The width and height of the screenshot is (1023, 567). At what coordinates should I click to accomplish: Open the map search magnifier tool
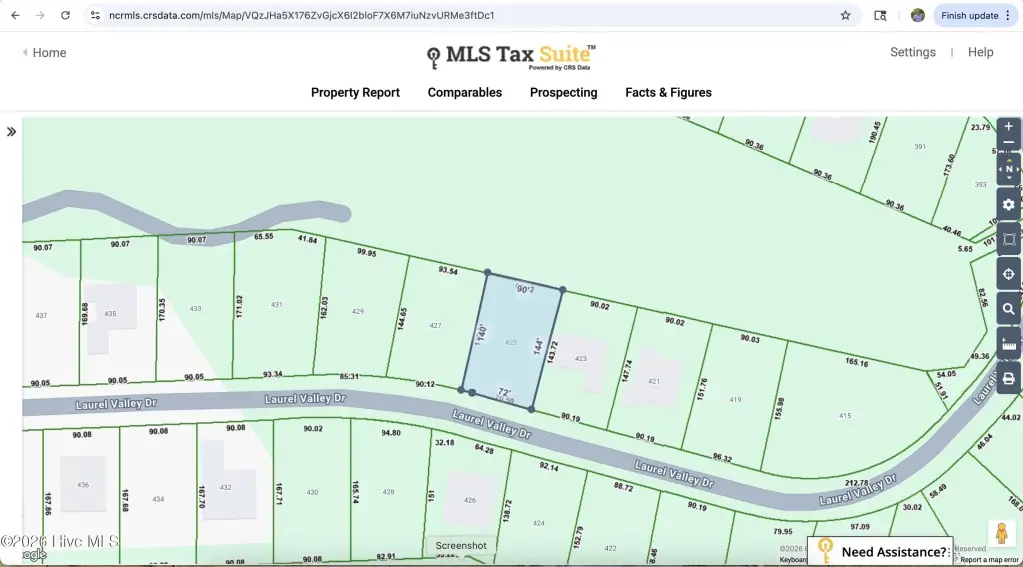[1009, 309]
